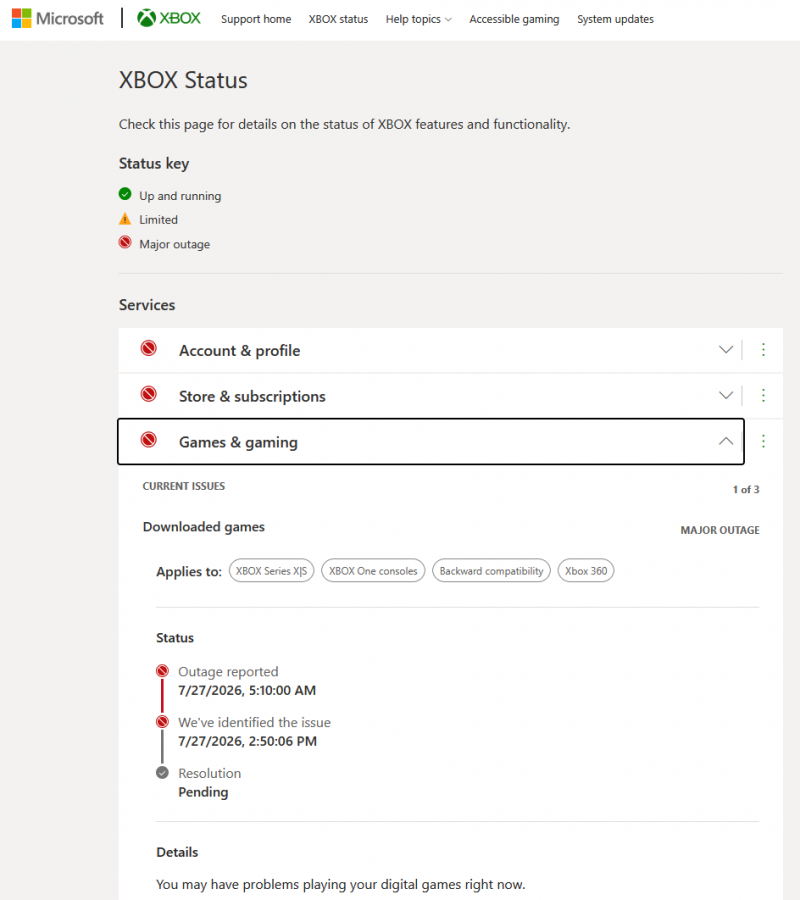This screenshot has height=900, width=800.
Task: Click the XBOX logo in header
Action: point(169,18)
